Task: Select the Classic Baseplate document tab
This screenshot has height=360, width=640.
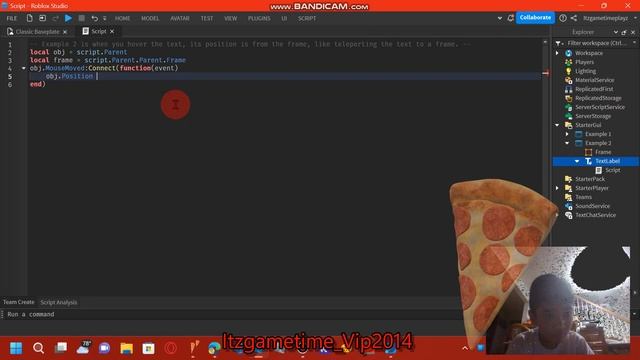Action: (37, 31)
